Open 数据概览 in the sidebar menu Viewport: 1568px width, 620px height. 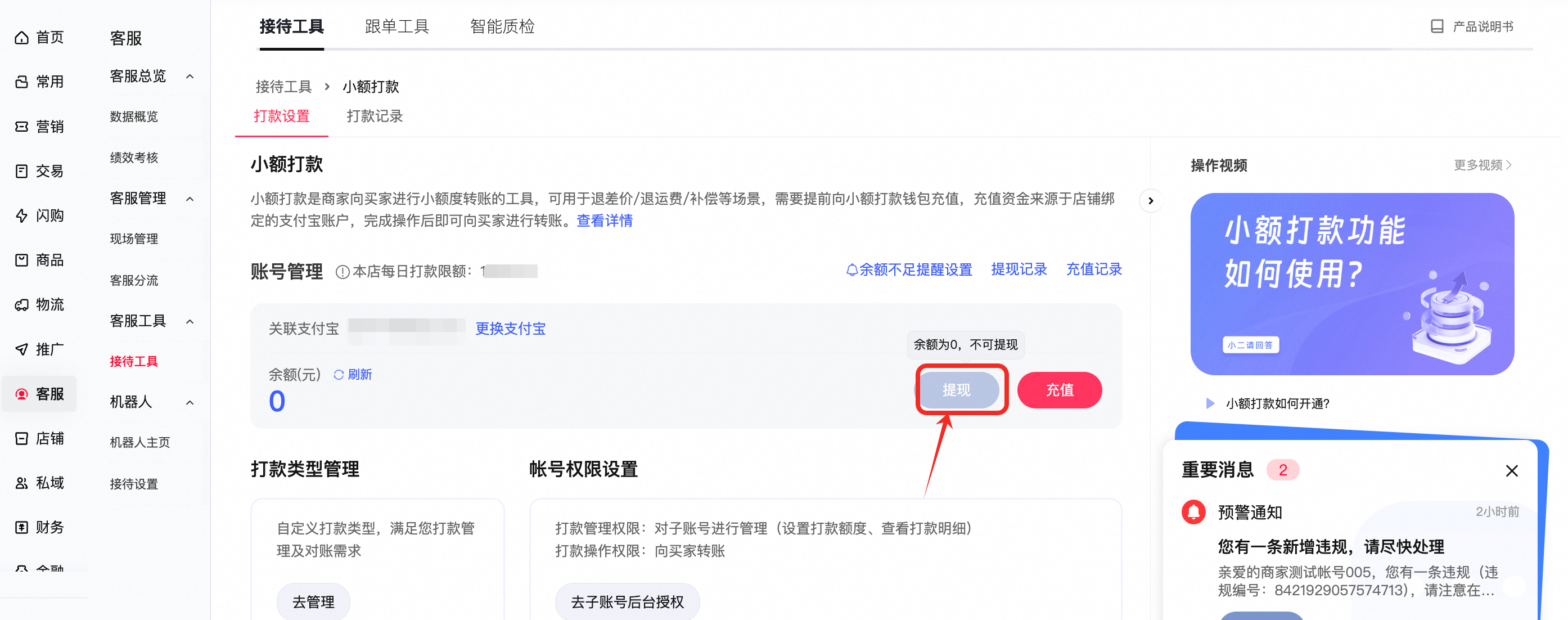[x=134, y=117]
